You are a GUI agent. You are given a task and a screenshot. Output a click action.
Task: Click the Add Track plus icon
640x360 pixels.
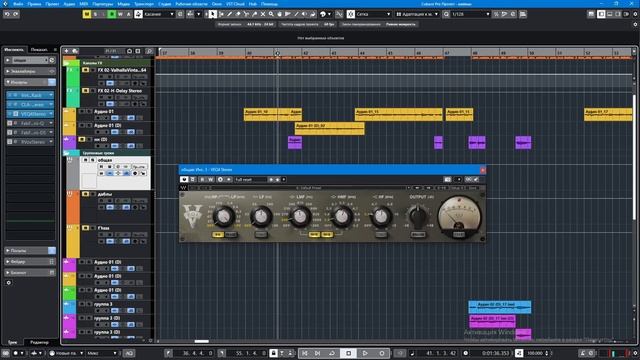67,51
